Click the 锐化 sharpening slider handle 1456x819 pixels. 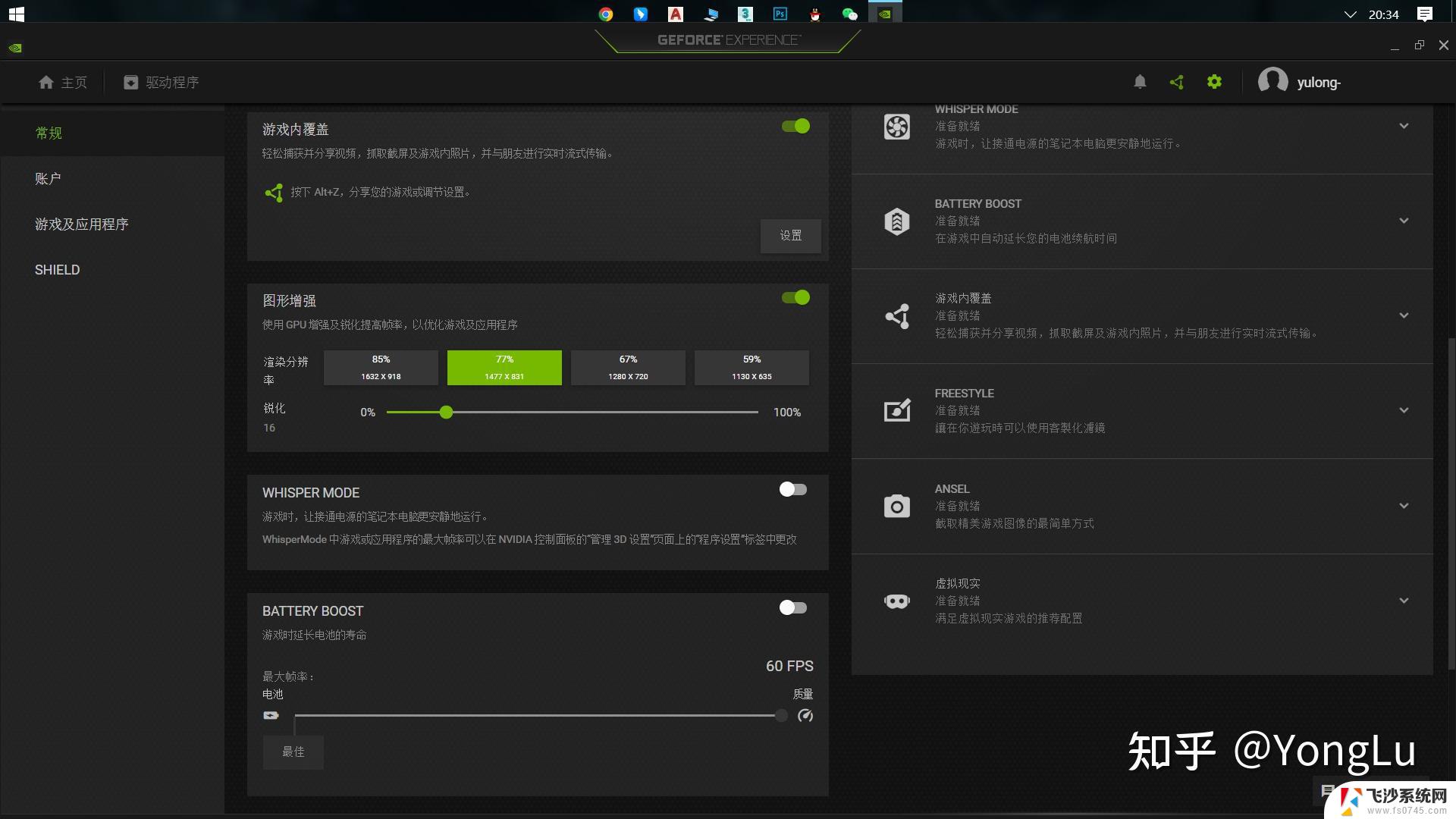[446, 412]
